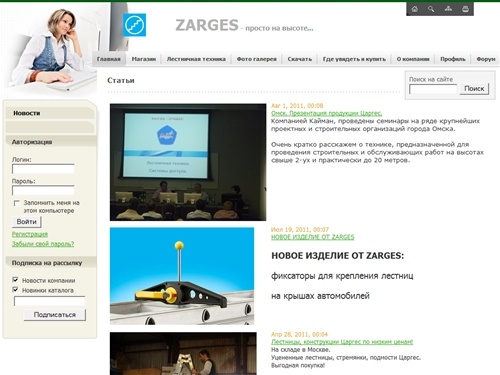Open the Фото галерея menu item
Viewport: 500px width, 375px height.
(257, 59)
